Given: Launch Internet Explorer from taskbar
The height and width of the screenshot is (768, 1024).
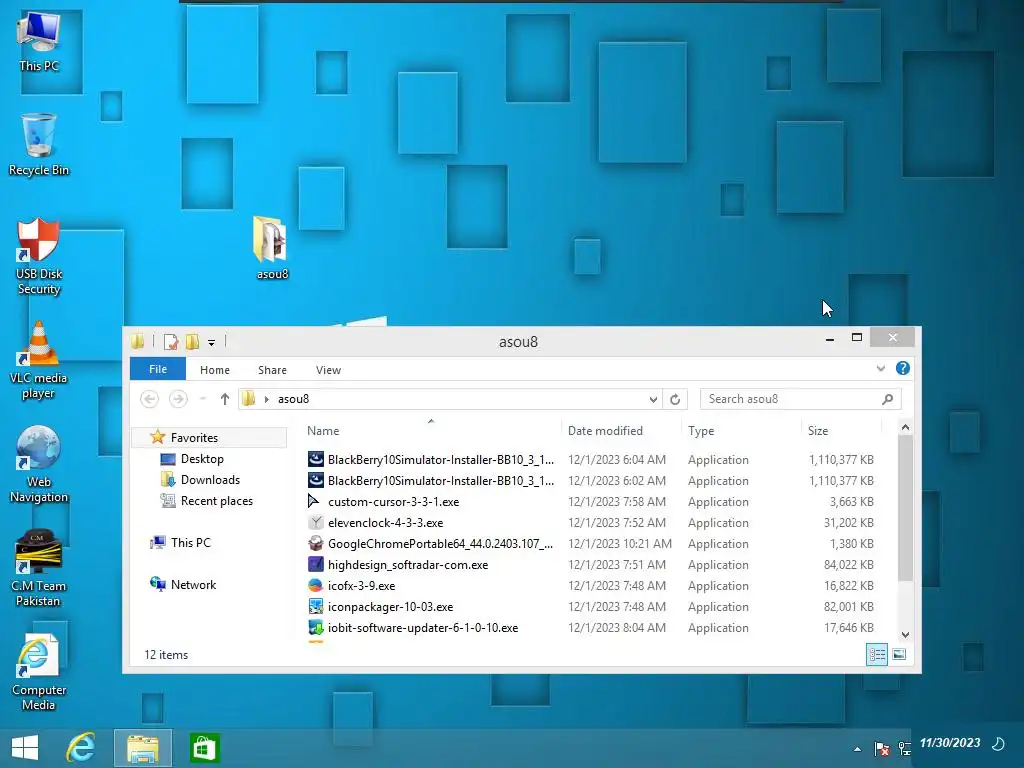Looking at the screenshot, I should (81, 748).
